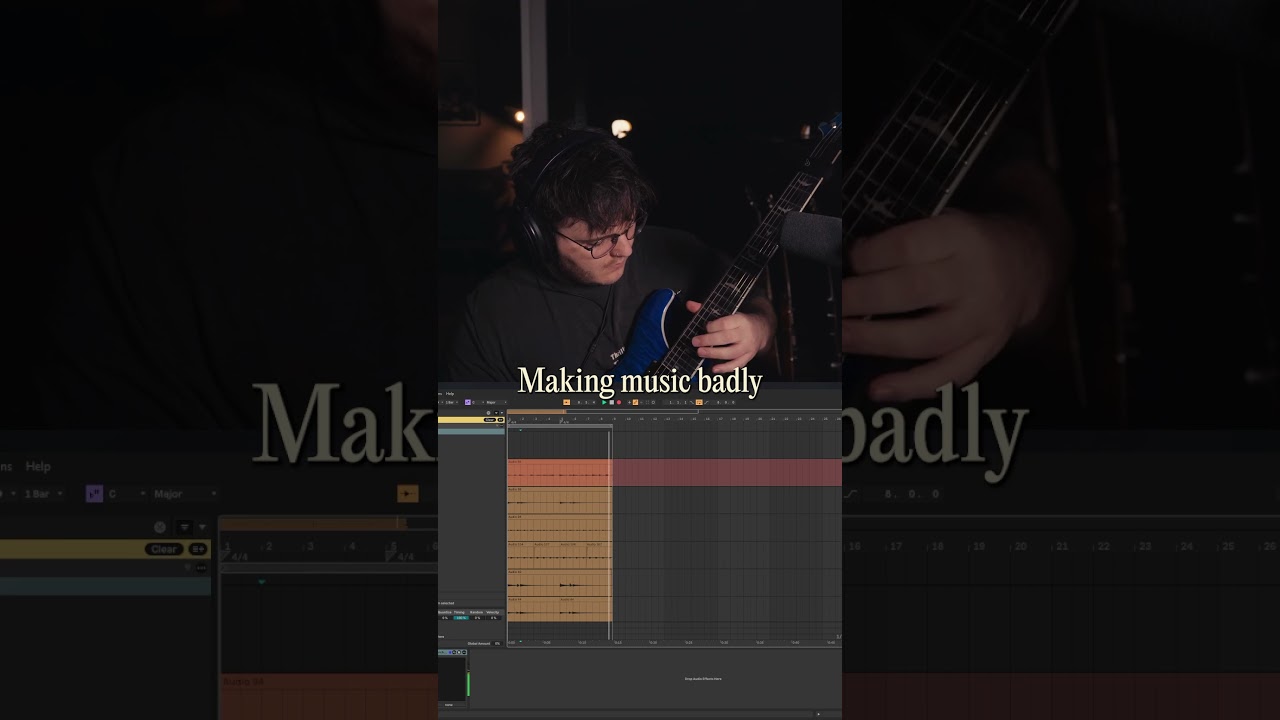
Task: Select the red Audio 51 clip
Action: pos(560,472)
